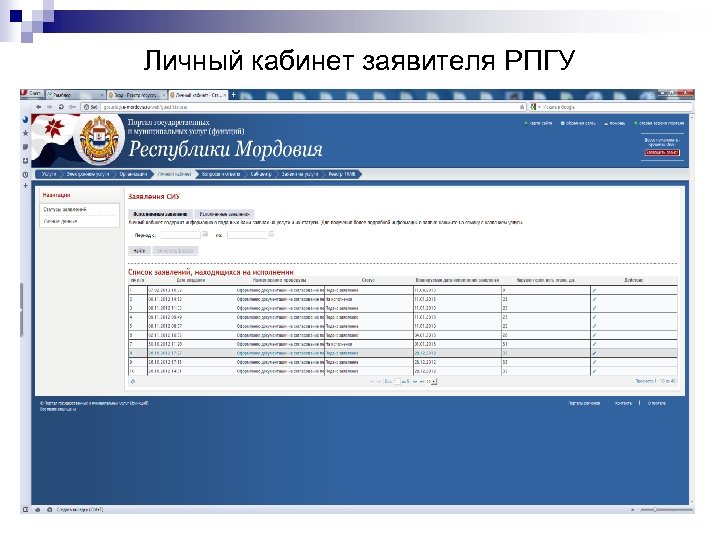Click the pencil icon in row 1
The height and width of the screenshot is (540, 720).
[x=595, y=290]
